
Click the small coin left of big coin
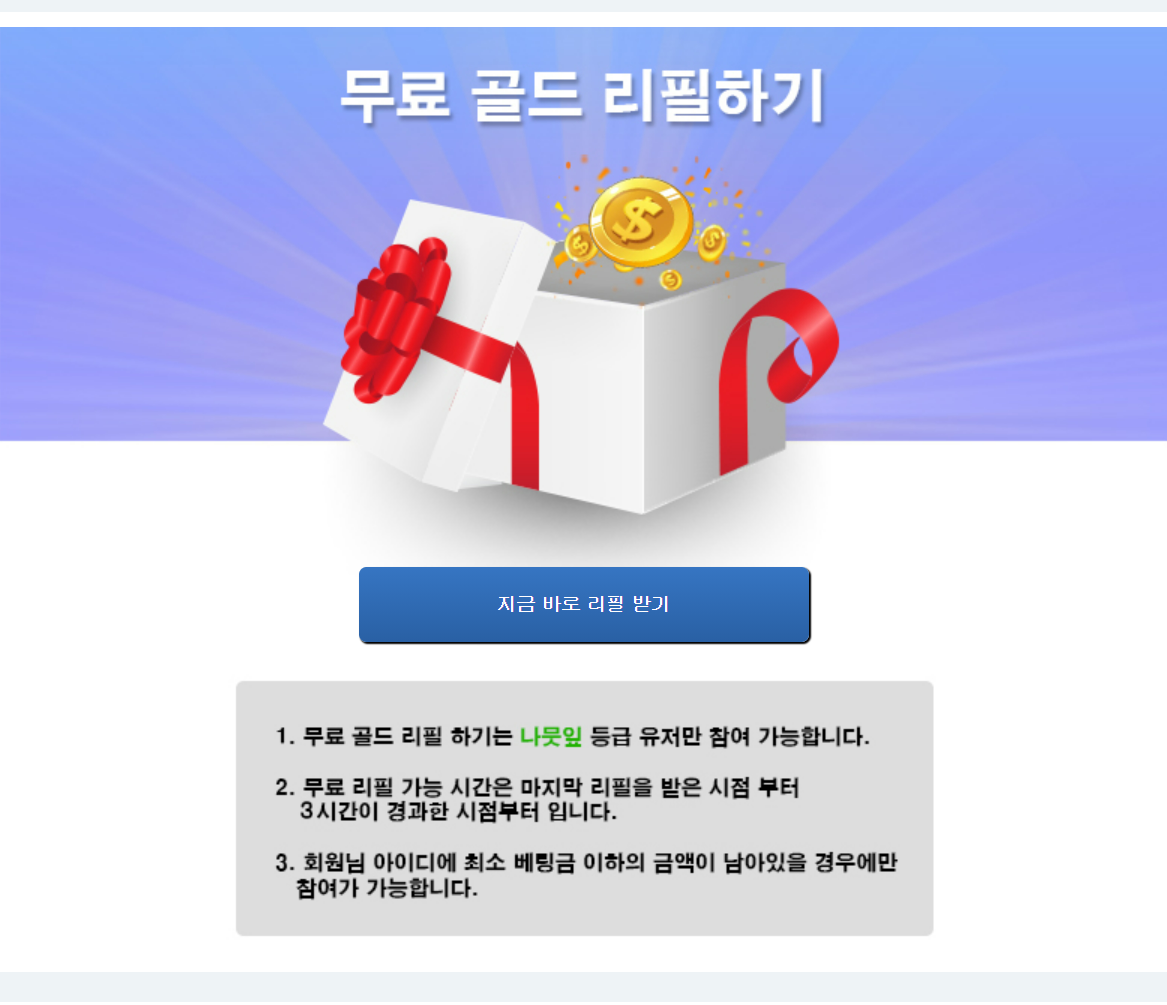580,245
